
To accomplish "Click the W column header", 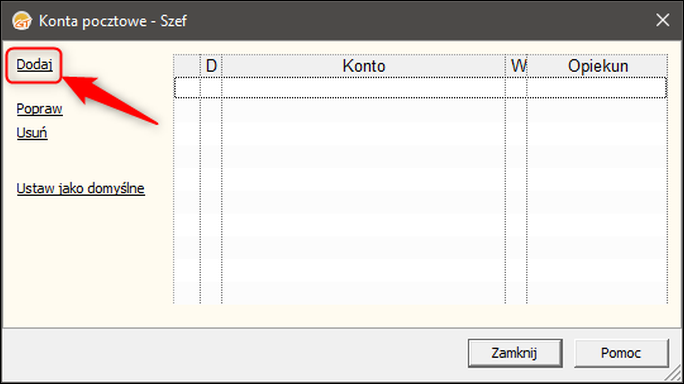I will click(x=516, y=66).
